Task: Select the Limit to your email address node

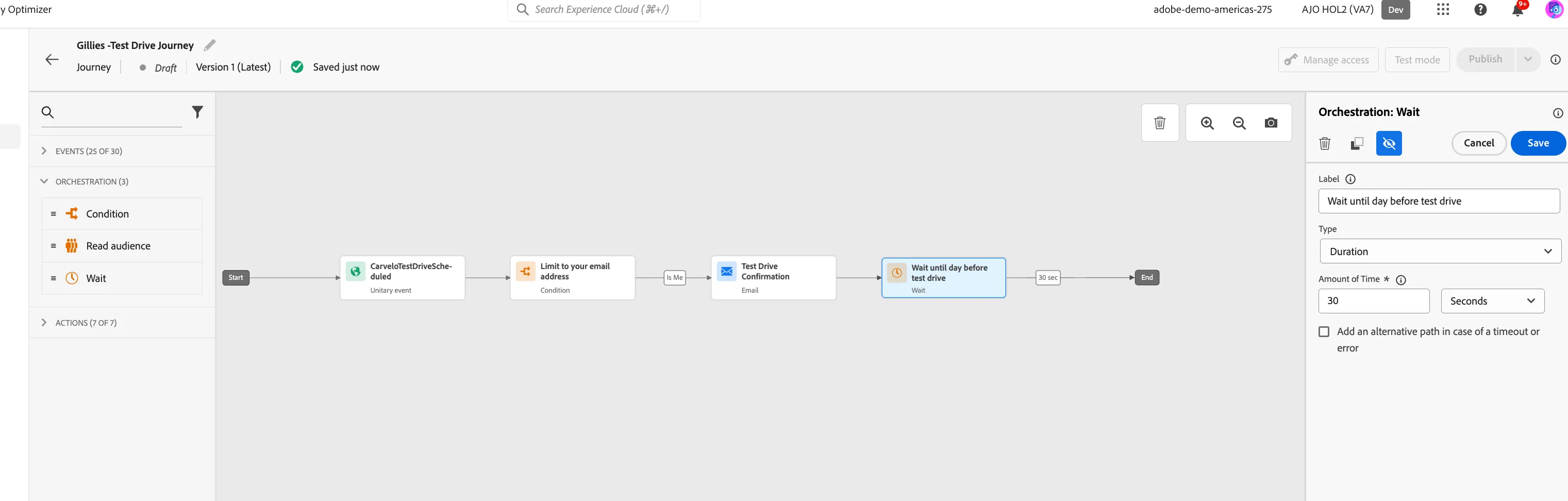Action: [x=572, y=278]
